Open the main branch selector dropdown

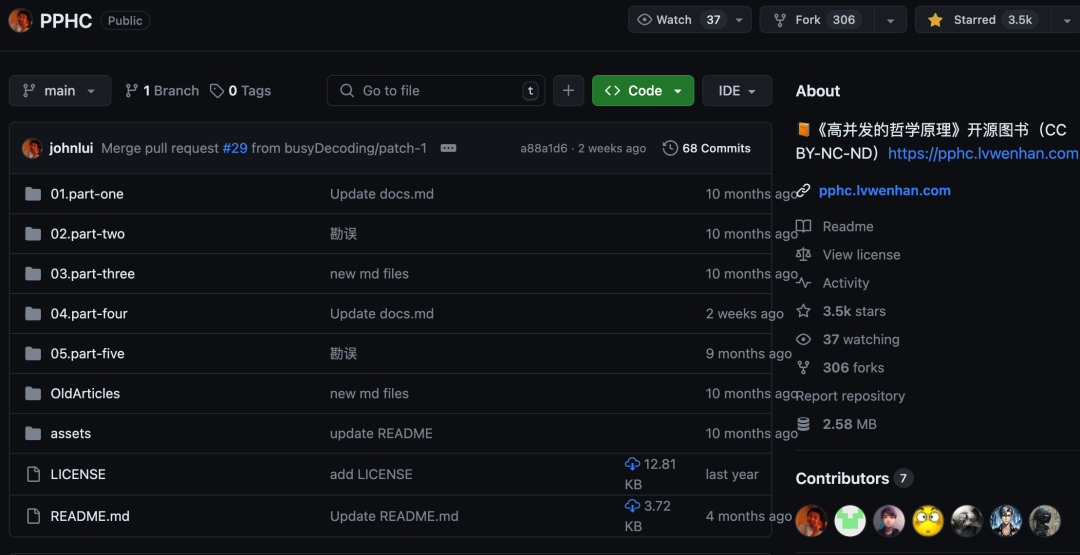(60, 90)
